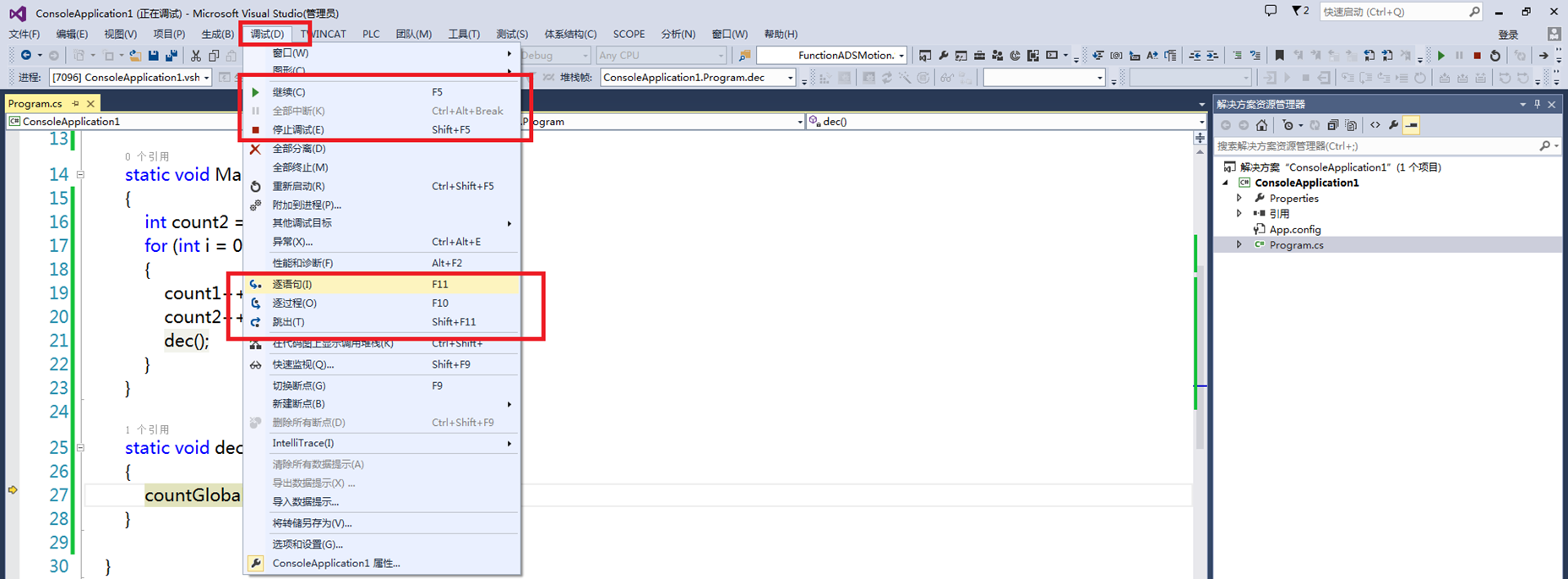This screenshot has height=579, width=1568.
Task: Click the 登录 sign-in link
Action: pyautogui.click(x=1508, y=35)
